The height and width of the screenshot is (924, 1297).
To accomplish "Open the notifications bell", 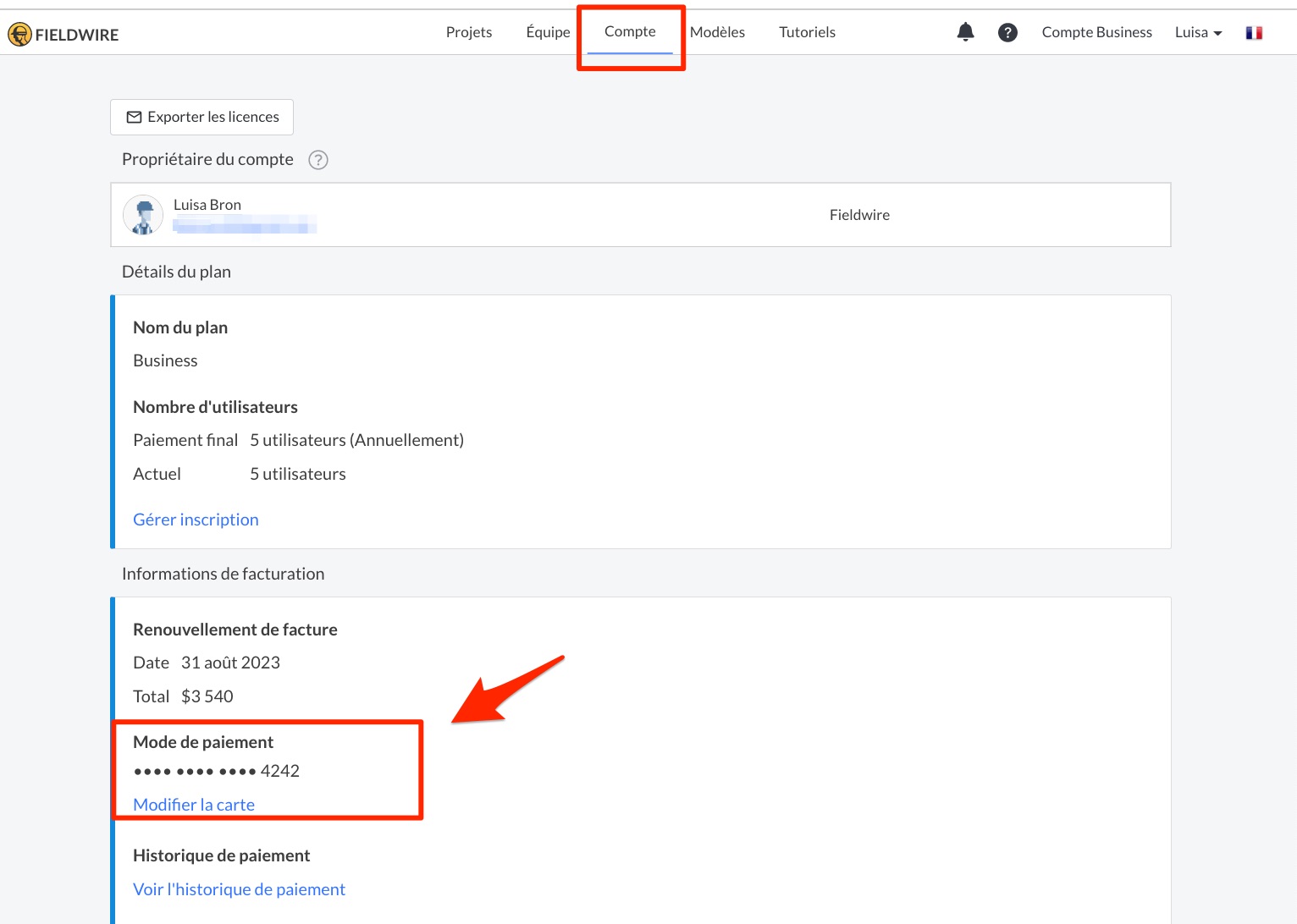I will [x=965, y=32].
